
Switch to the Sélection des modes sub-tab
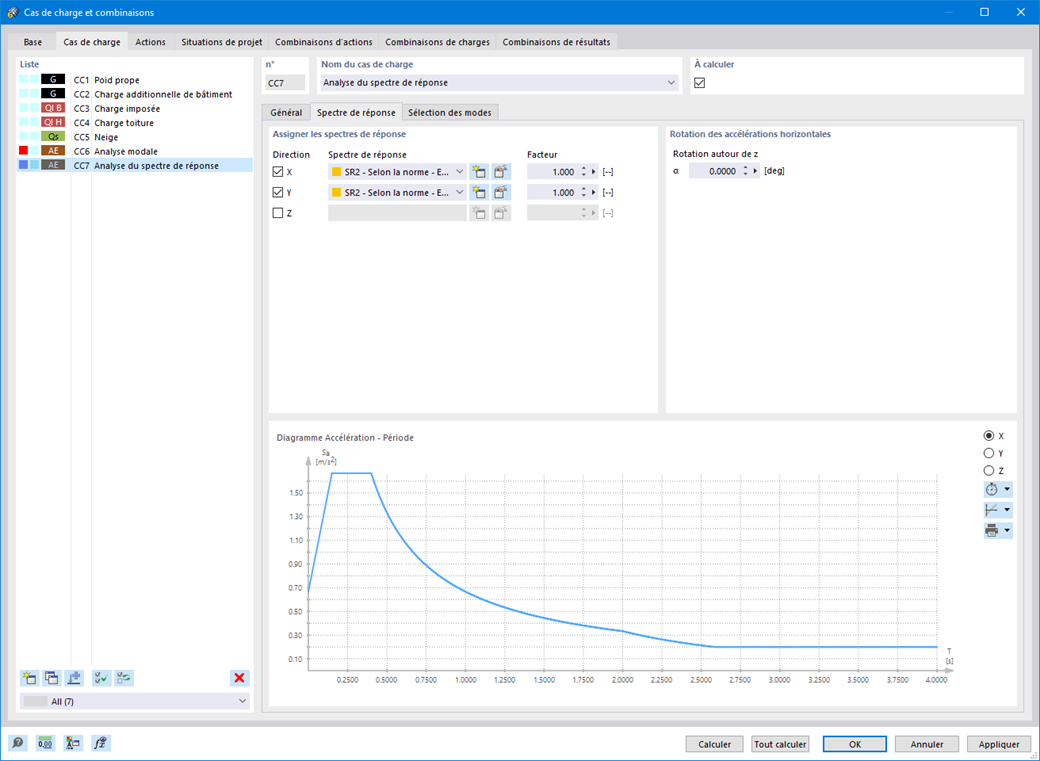(450, 113)
